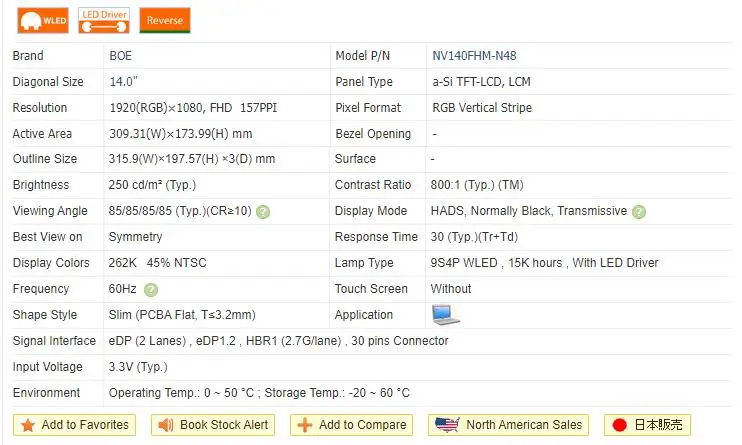Open the NV140FHM-N48 model link
Image resolution: width=742 pixels, height=445 pixels.
coord(474,56)
